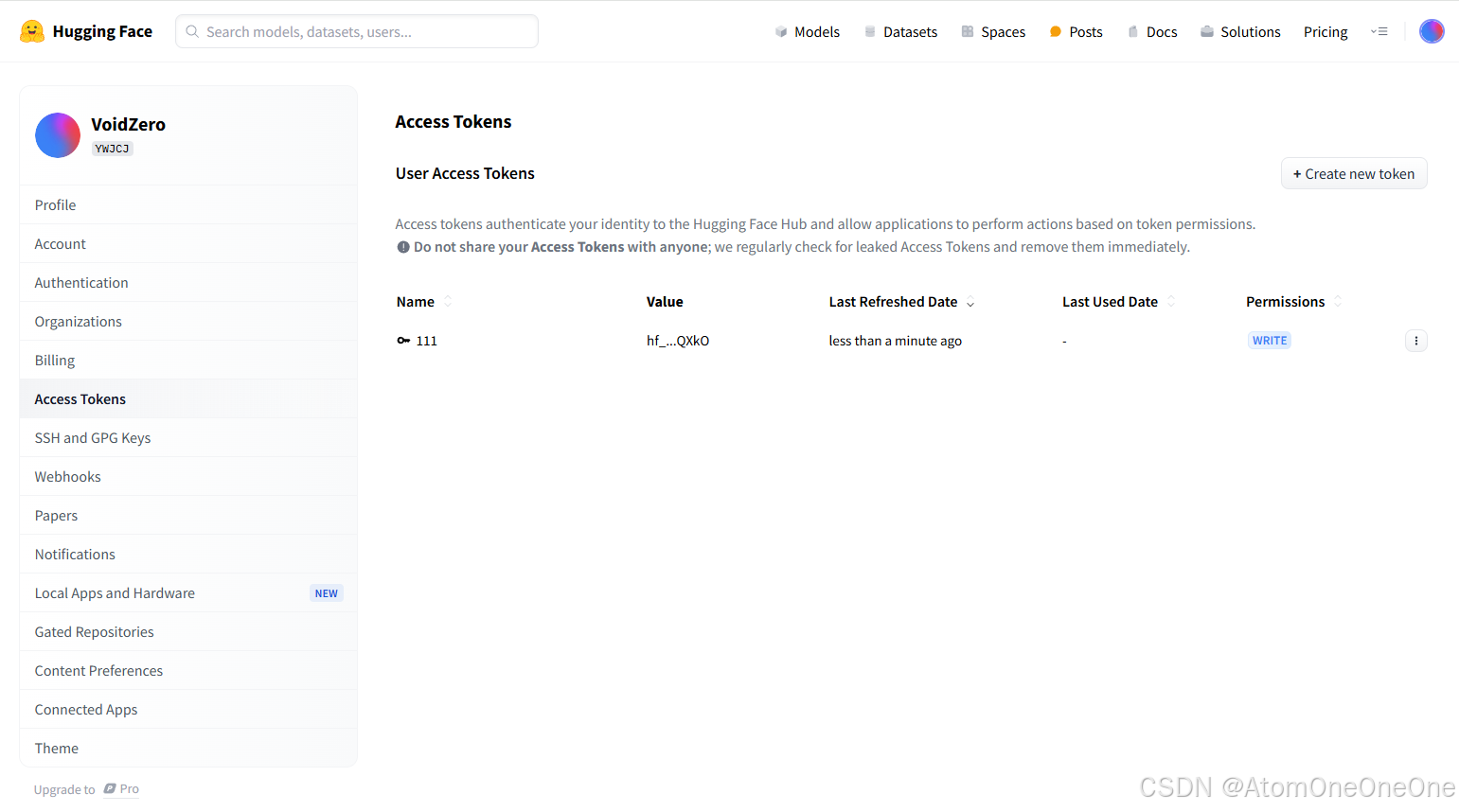Open Papers settings in sidebar
Screen dimensions: 1459x812
click(x=188, y=515)
